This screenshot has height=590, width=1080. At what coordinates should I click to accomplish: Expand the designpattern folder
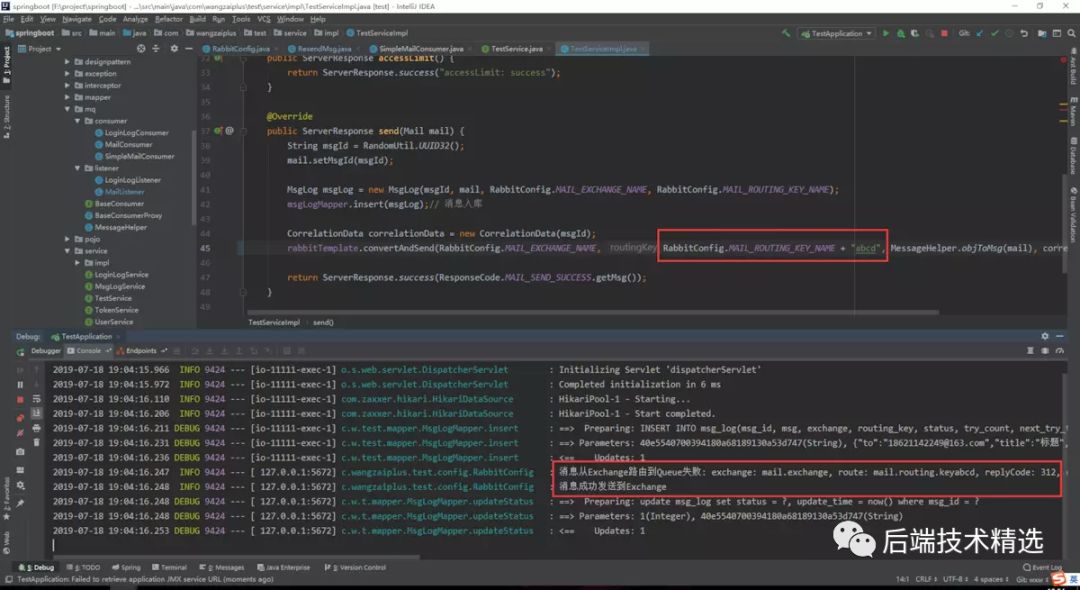click(x=67, y=62)
